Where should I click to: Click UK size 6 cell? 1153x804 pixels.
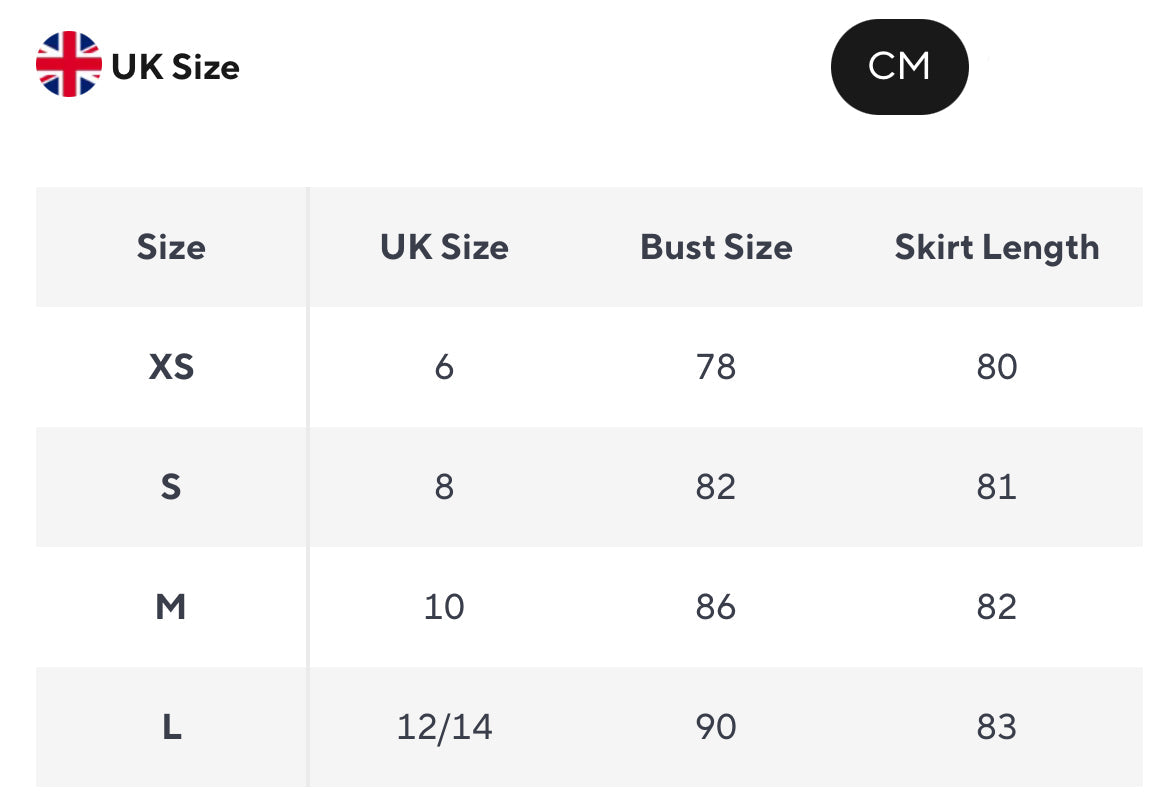click(x=444, y=367)
